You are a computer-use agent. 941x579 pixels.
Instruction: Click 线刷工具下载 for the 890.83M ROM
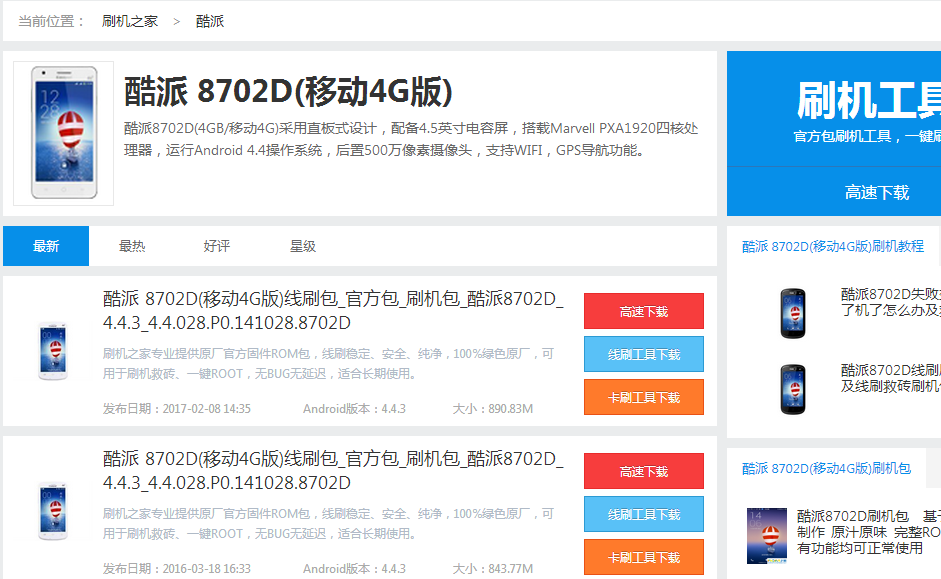(644, 355)
